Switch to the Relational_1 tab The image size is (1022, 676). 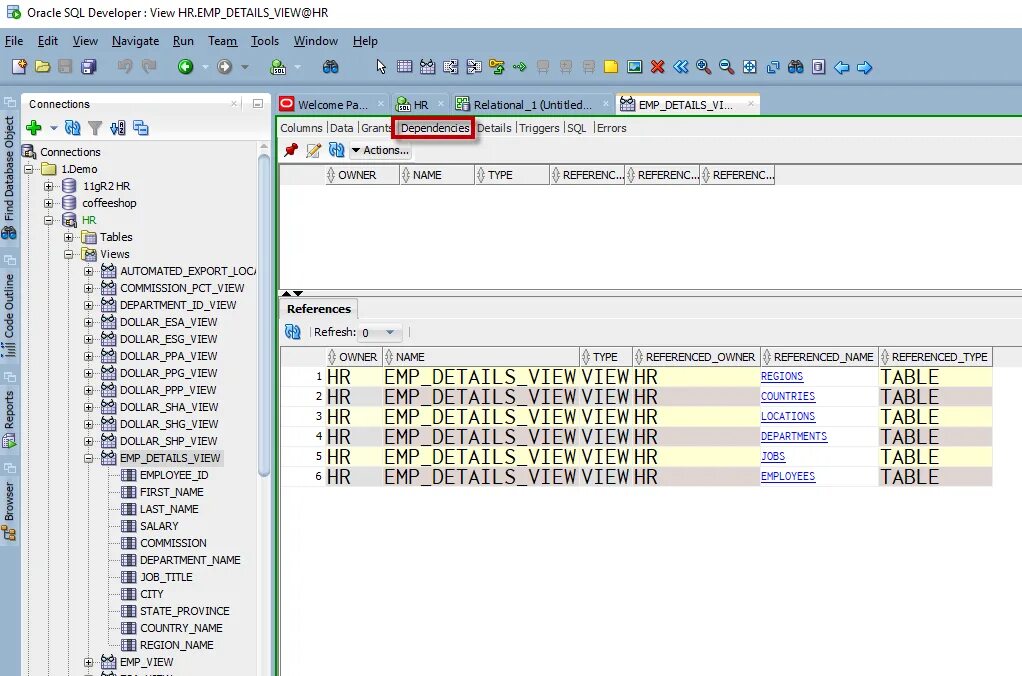click(x=533, y=104)
